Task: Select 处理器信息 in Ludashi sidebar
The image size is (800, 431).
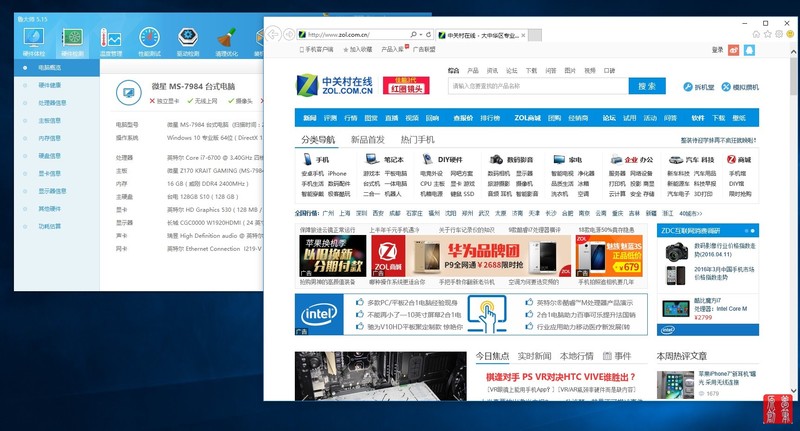Action: [x=52, y=103]
